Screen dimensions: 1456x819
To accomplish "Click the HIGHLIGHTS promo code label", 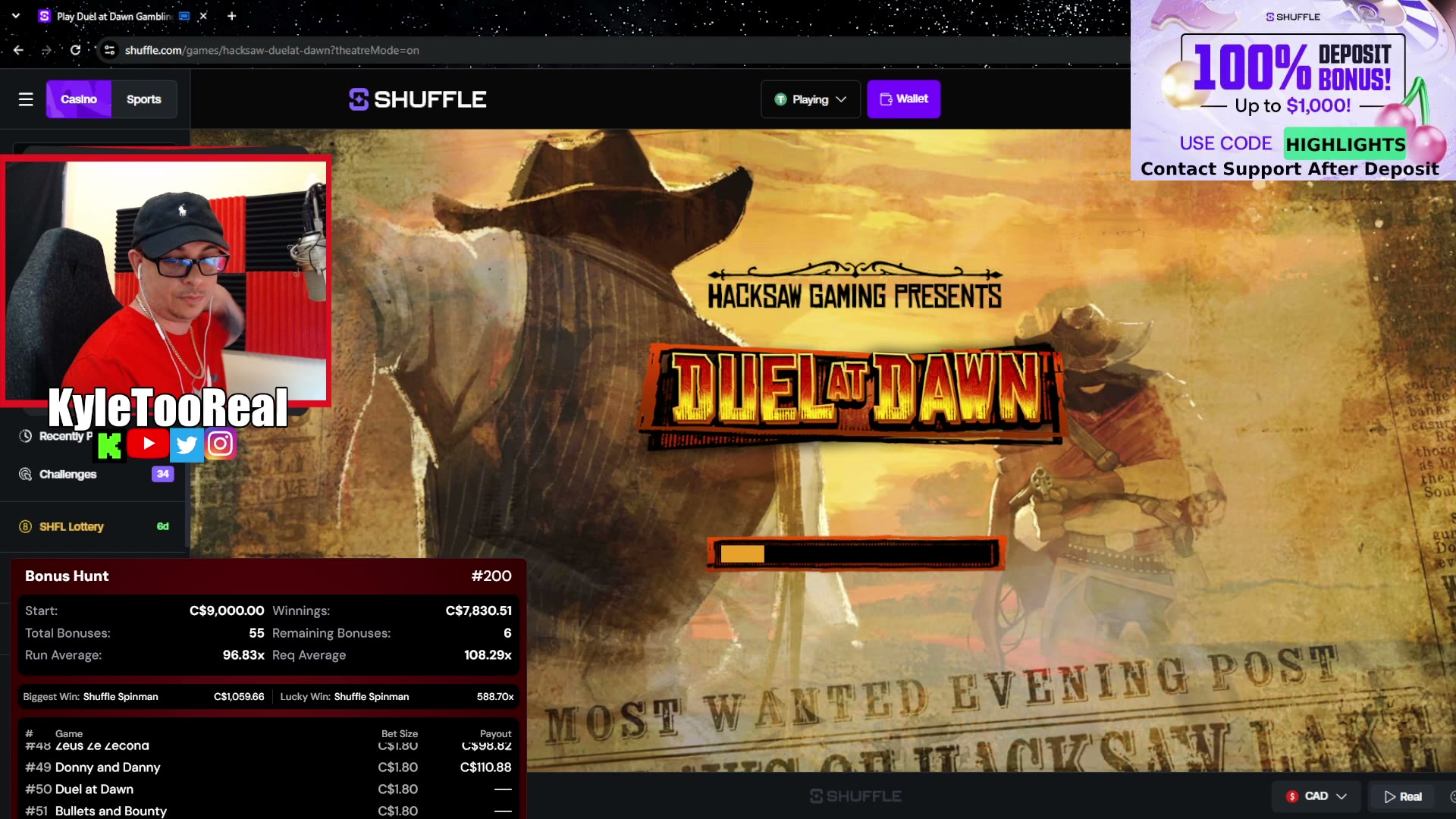I will (x=1345, y=144).
